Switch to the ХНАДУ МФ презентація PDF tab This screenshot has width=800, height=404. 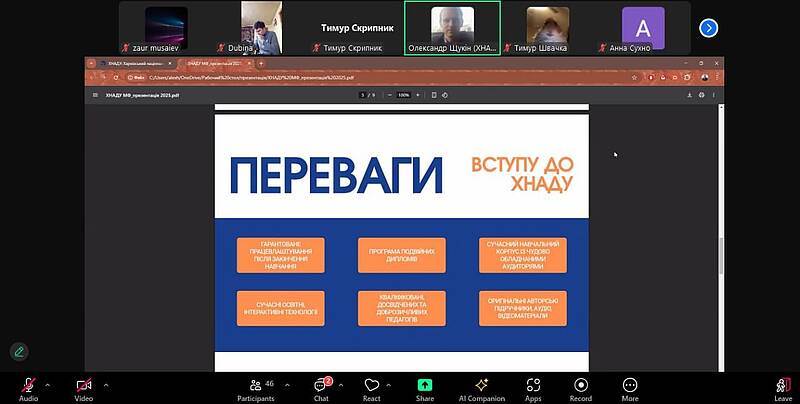[217, 64]
